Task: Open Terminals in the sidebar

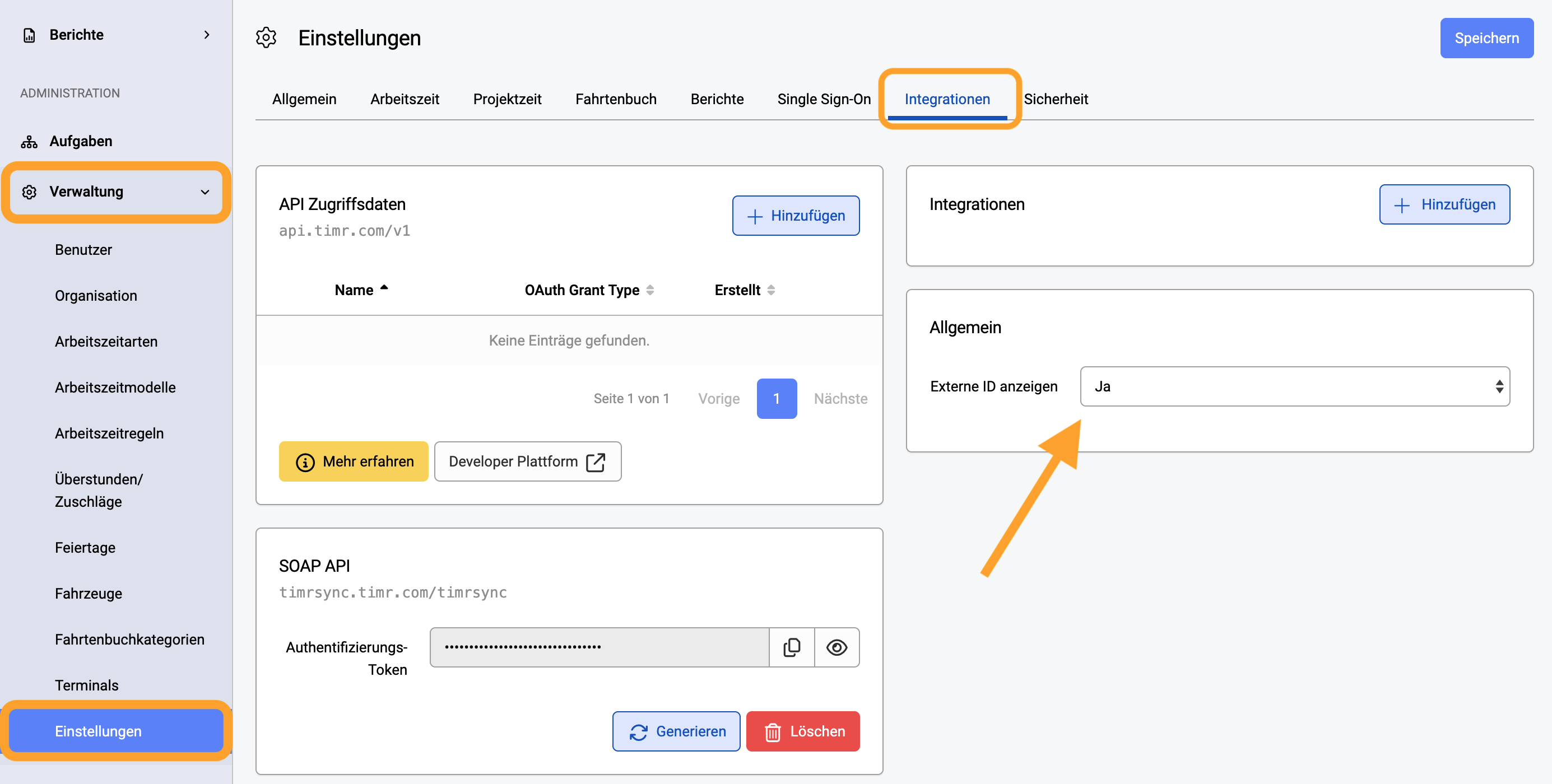Action: (87, 685)
